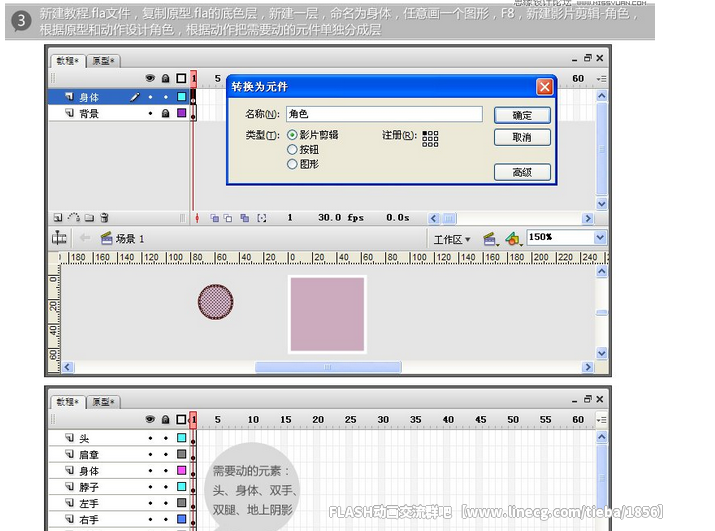Click the lock column header above the 头 layer

(x=166, y=419)
